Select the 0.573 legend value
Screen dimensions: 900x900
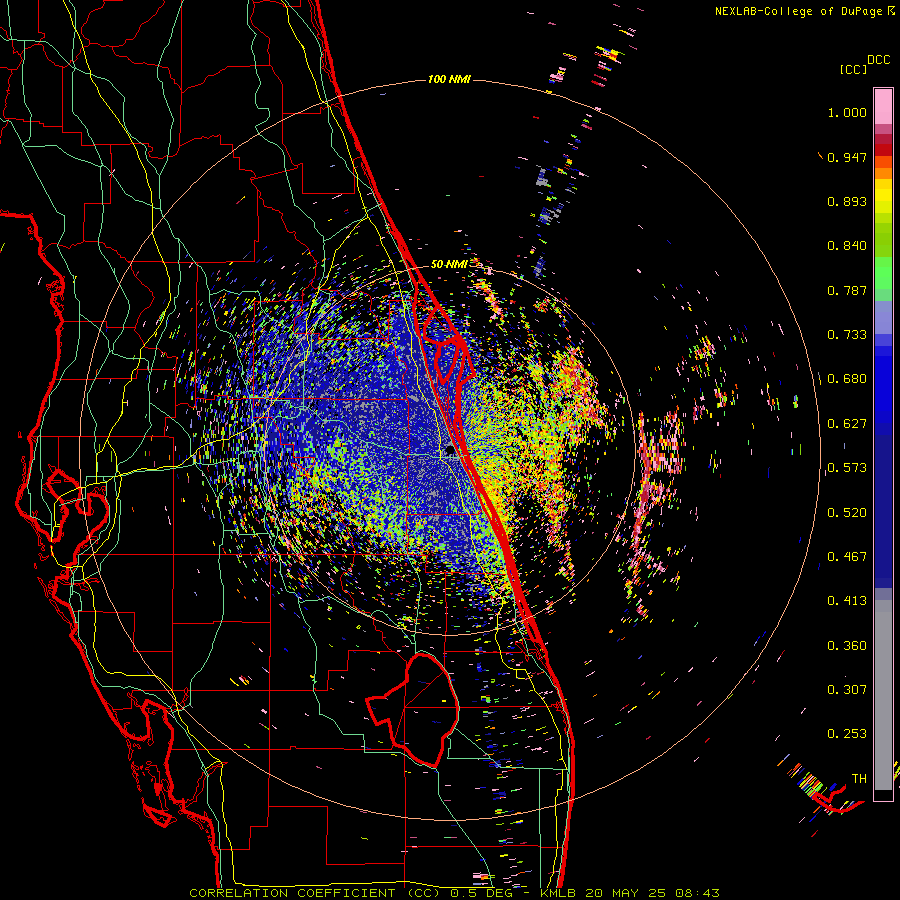(x=847, y=468)
